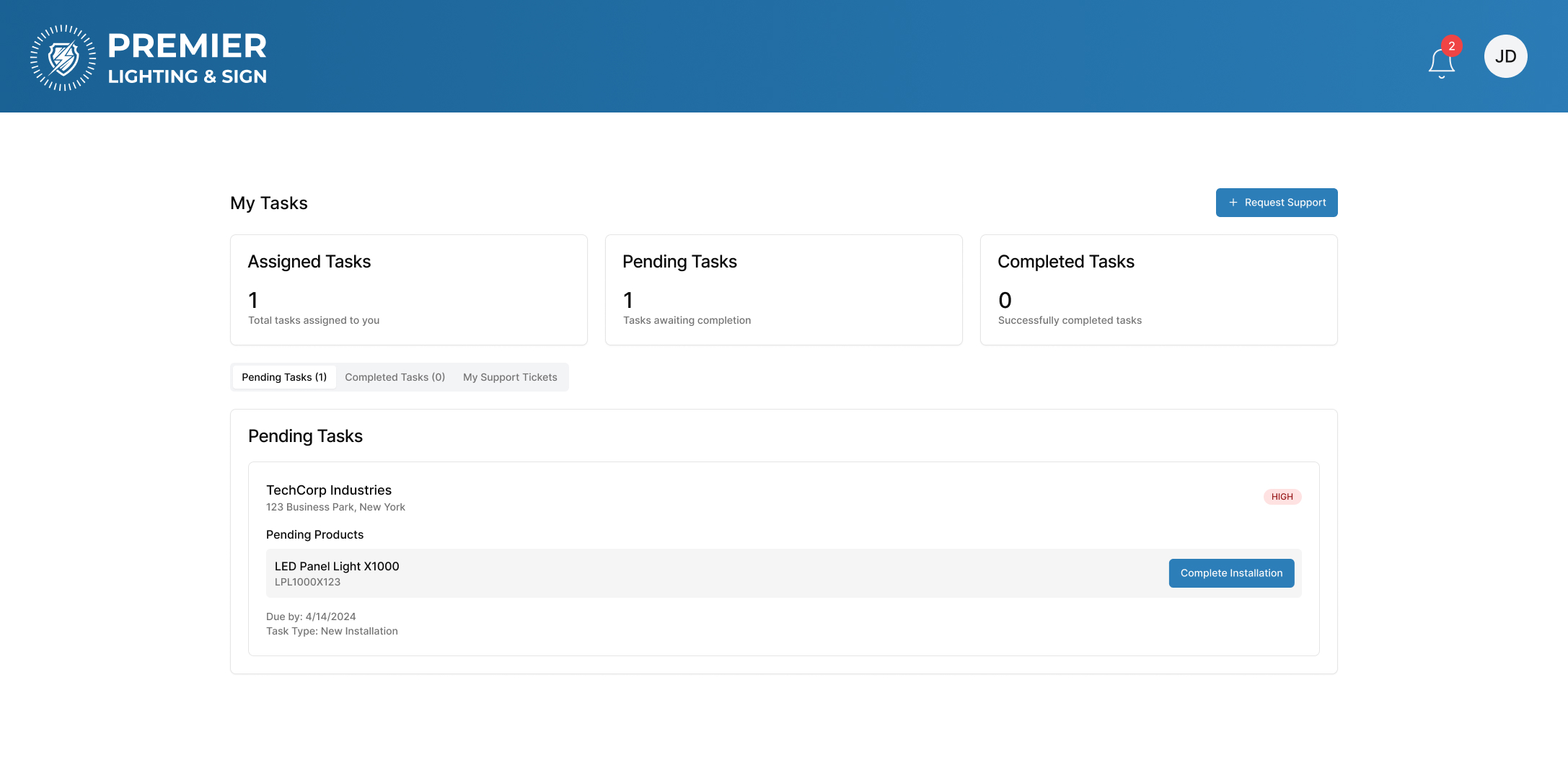Click the Pending Tasks summary card
1568x773 pixels.
coord(783,290)
